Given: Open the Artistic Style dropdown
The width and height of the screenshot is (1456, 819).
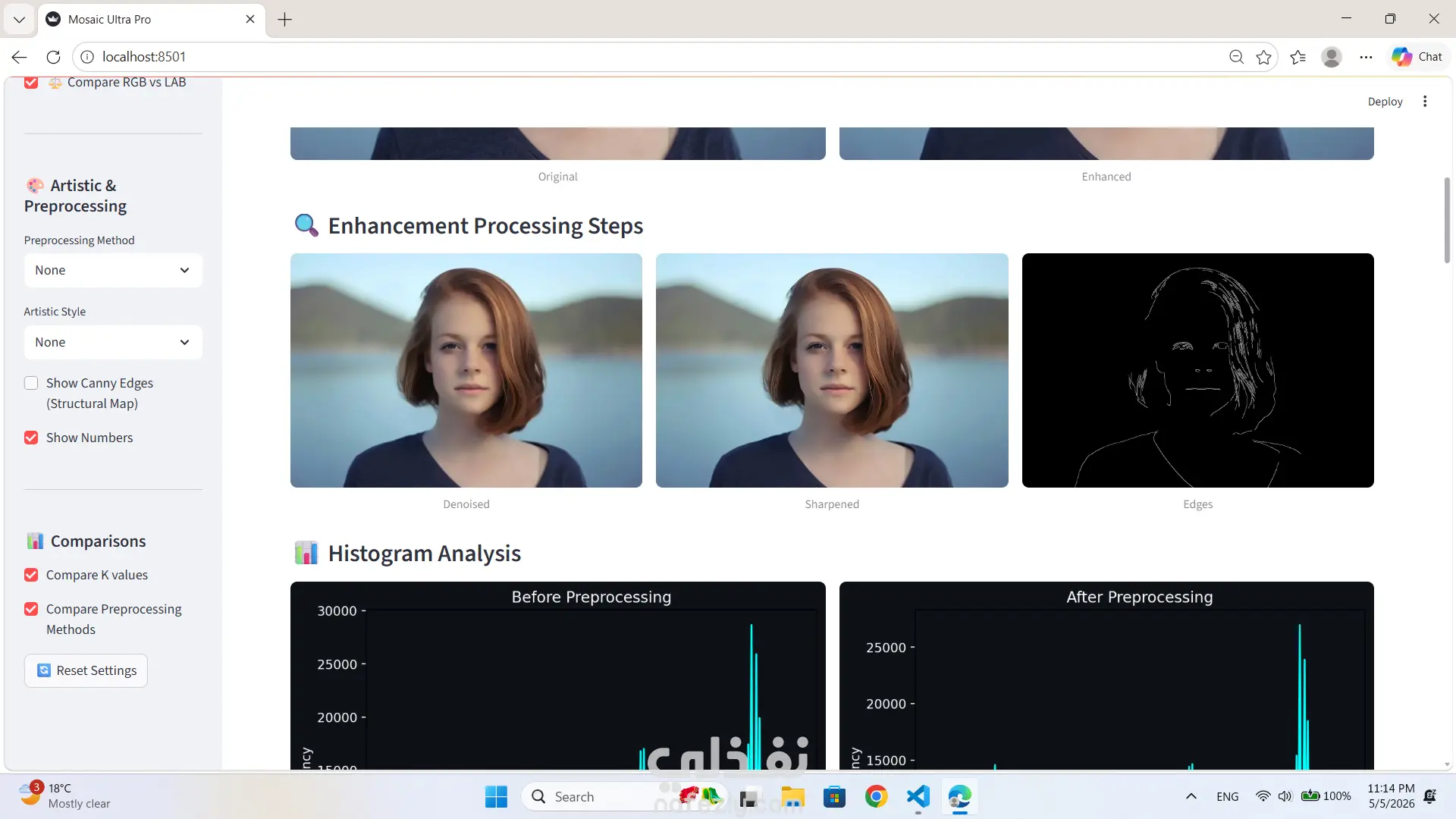Looking at the screenshot, I should tap(113, 343).
